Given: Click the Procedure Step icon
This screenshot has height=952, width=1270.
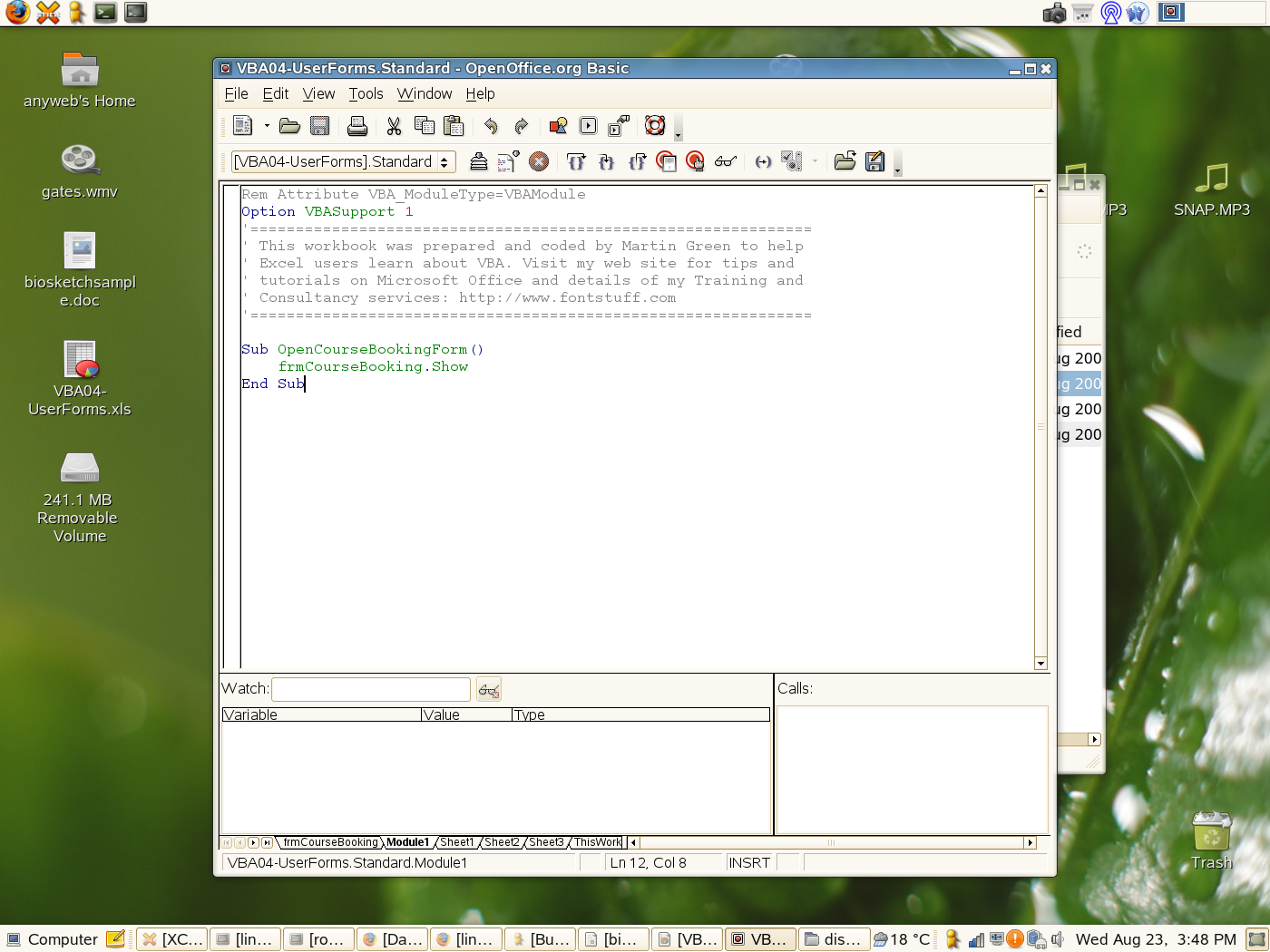Looking at the screenshot, I should (x=576, y=161).
